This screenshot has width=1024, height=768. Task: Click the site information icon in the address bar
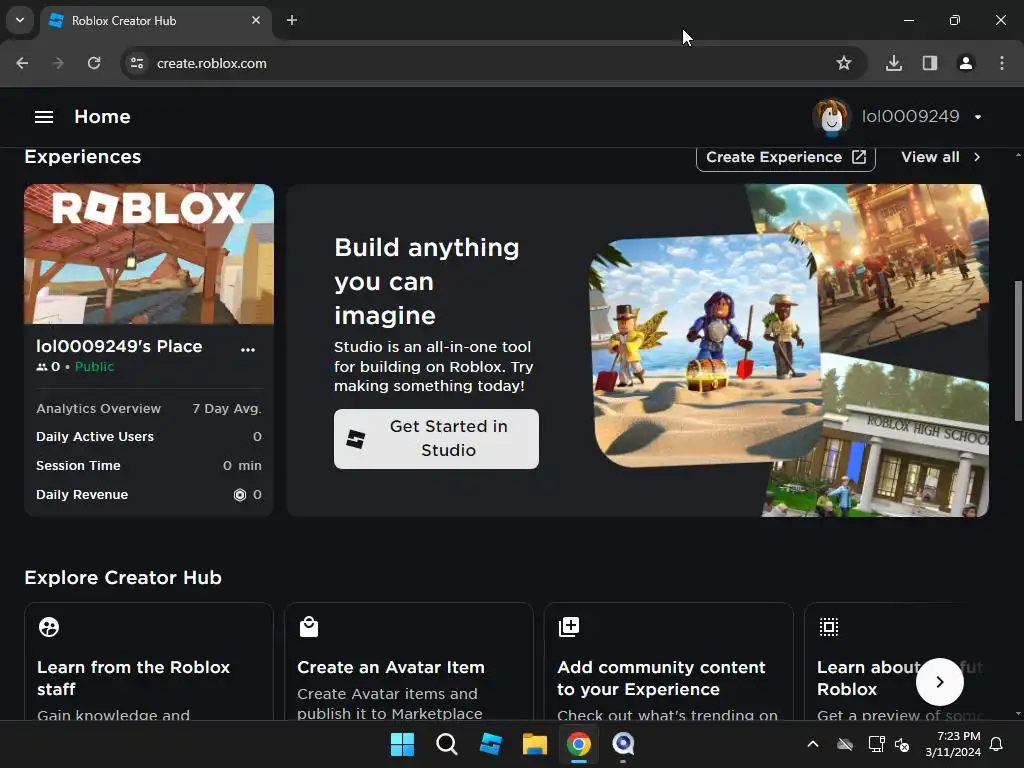pos(137,63)
